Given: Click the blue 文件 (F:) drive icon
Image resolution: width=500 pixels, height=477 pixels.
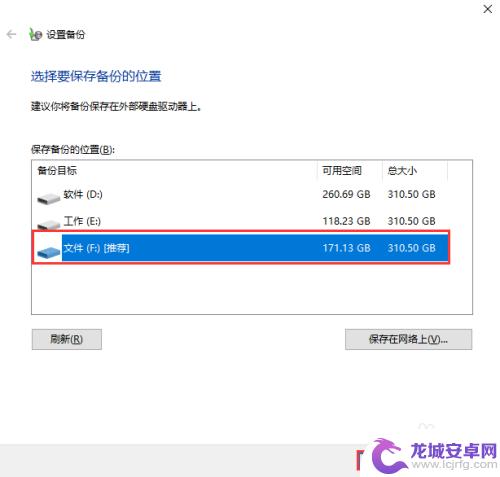Looking at the screenshot, I should [49, 252].
